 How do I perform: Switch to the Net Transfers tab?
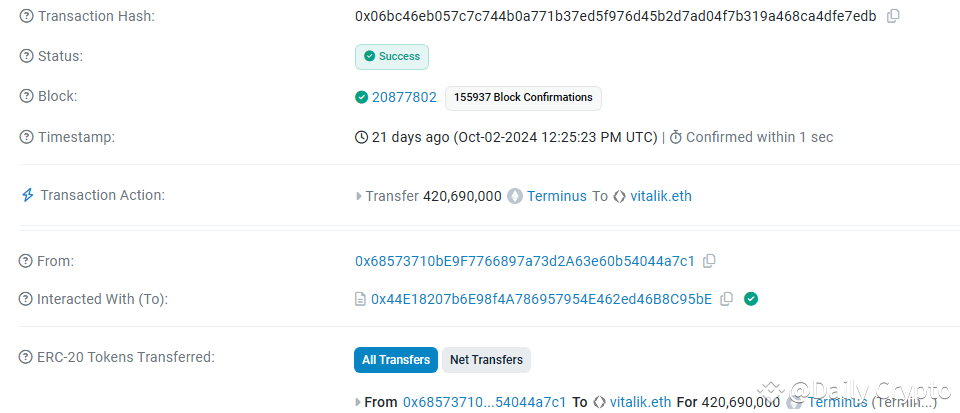(x=486, y=360)
